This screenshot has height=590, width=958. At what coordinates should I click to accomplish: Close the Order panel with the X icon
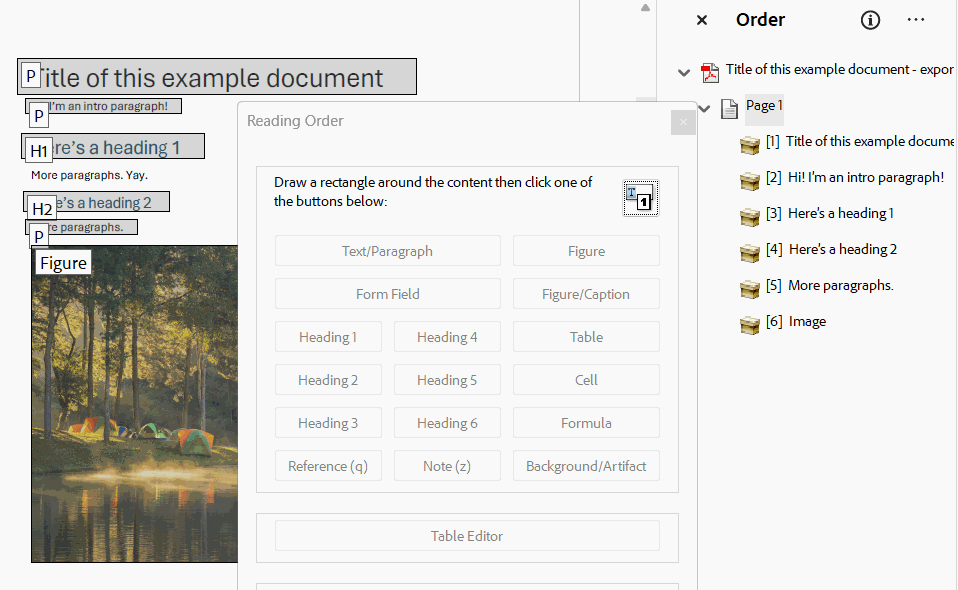[x=702, y=20]
